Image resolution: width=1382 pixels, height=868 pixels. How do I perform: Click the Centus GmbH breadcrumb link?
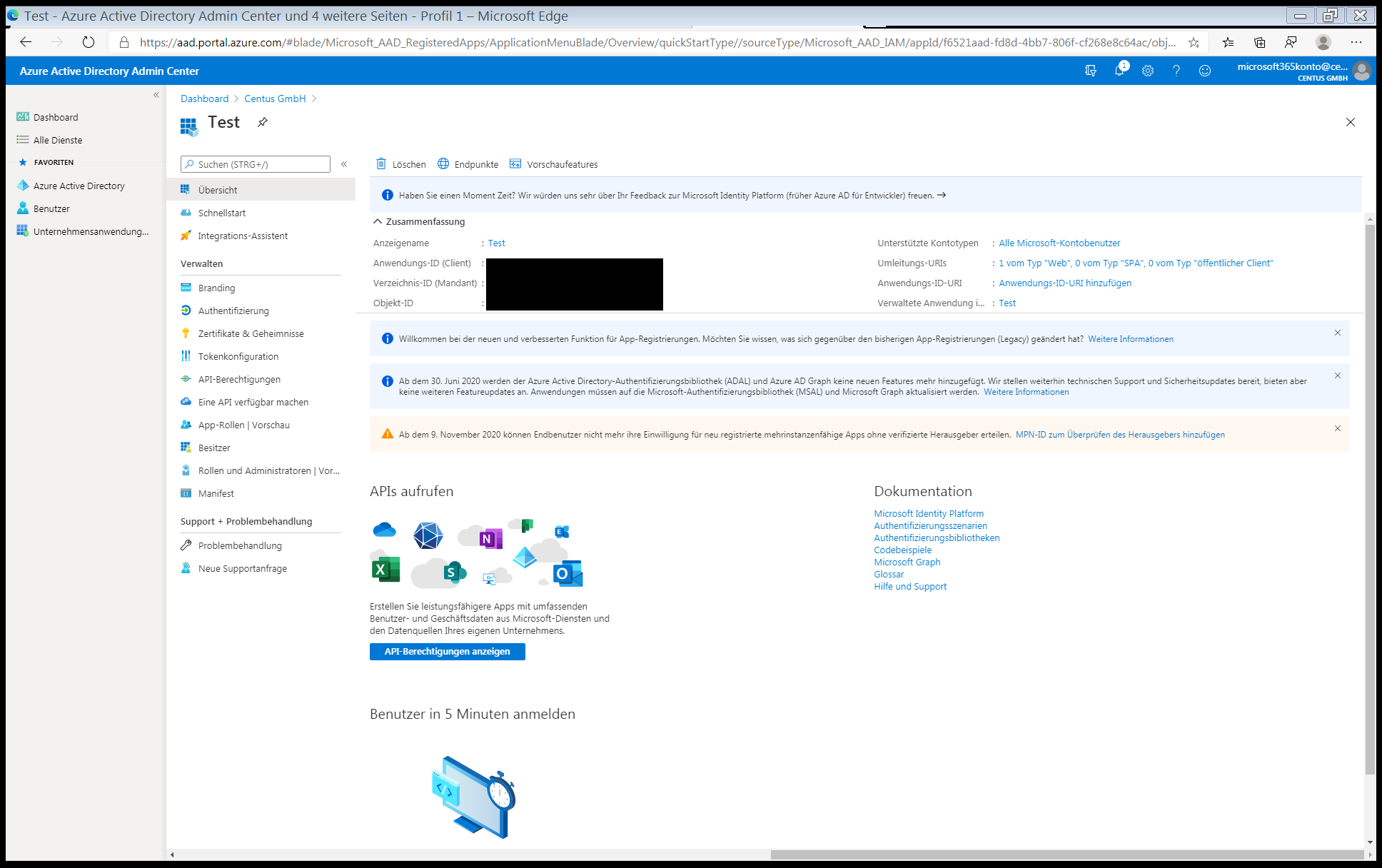275,99
